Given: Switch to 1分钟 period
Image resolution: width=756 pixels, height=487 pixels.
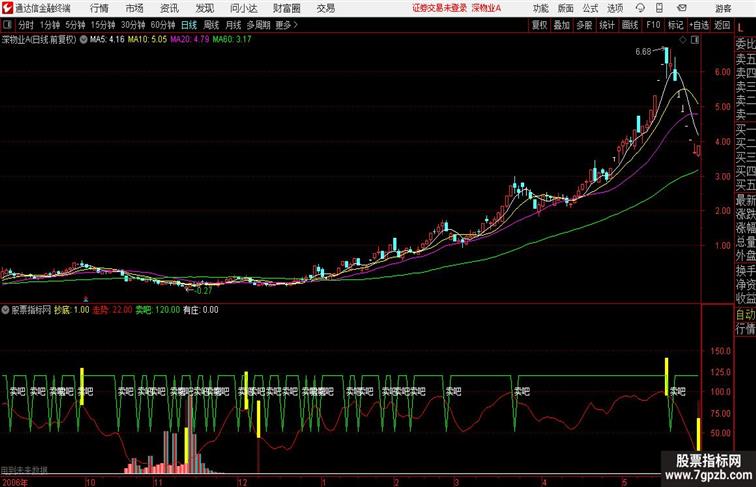Looking at the screenshot, I should 50,25.
